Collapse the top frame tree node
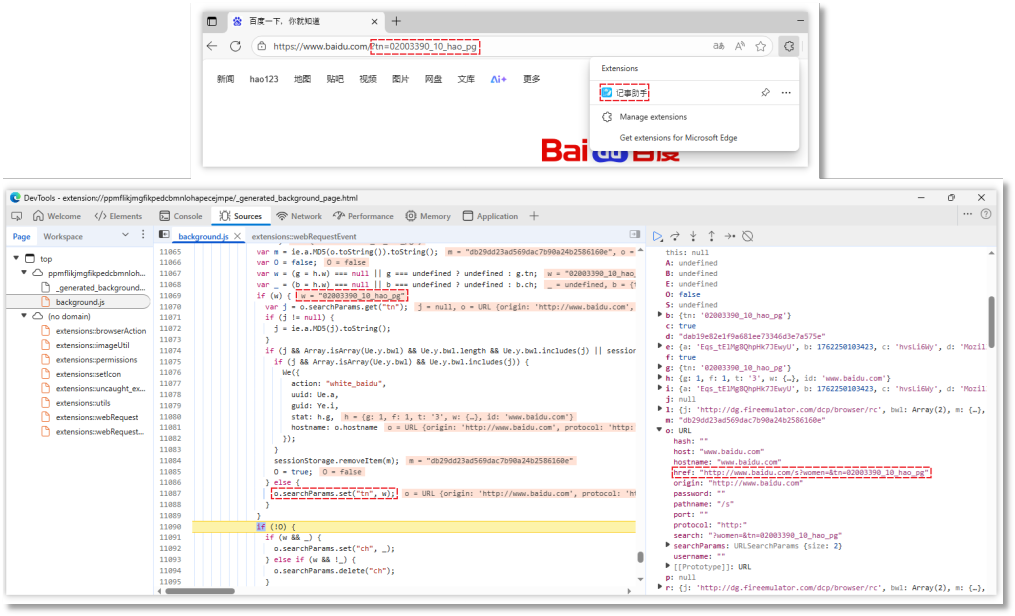Screen dimensions: 1015x616 point(17,259)
